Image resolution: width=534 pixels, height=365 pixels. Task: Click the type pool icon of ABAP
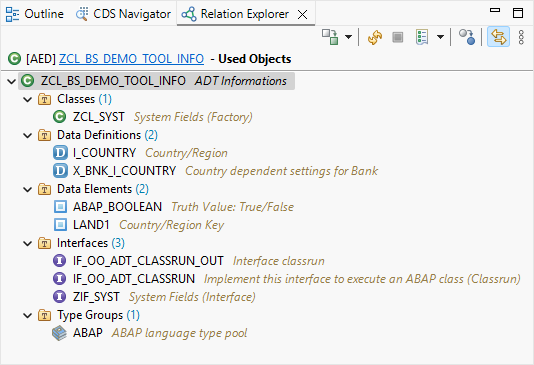tap(60, 333)
